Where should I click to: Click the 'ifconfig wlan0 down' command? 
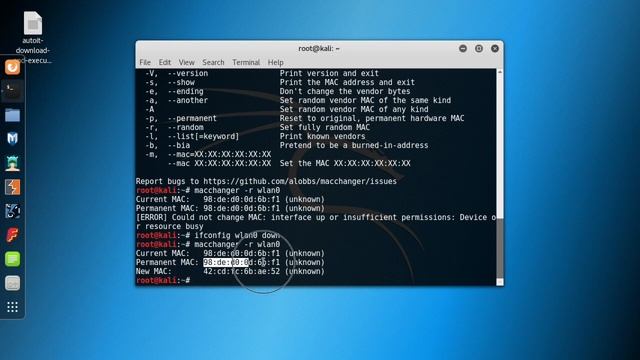[237, 236]
